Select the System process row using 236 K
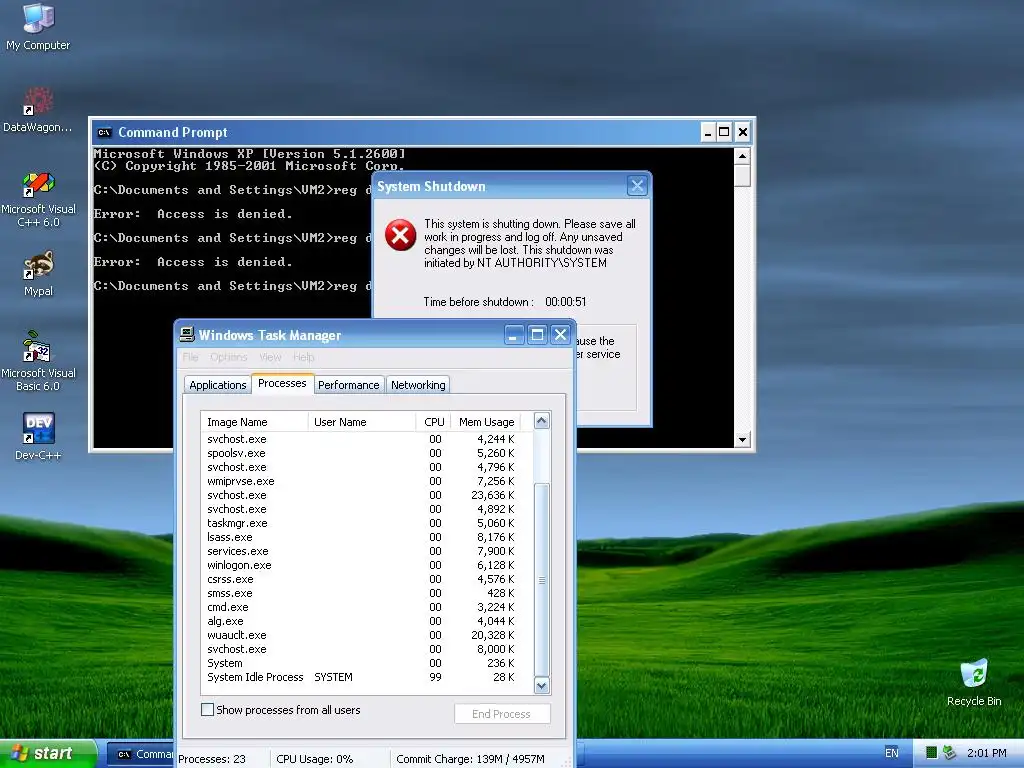1024x768 pixels. [x=366, y=664]
